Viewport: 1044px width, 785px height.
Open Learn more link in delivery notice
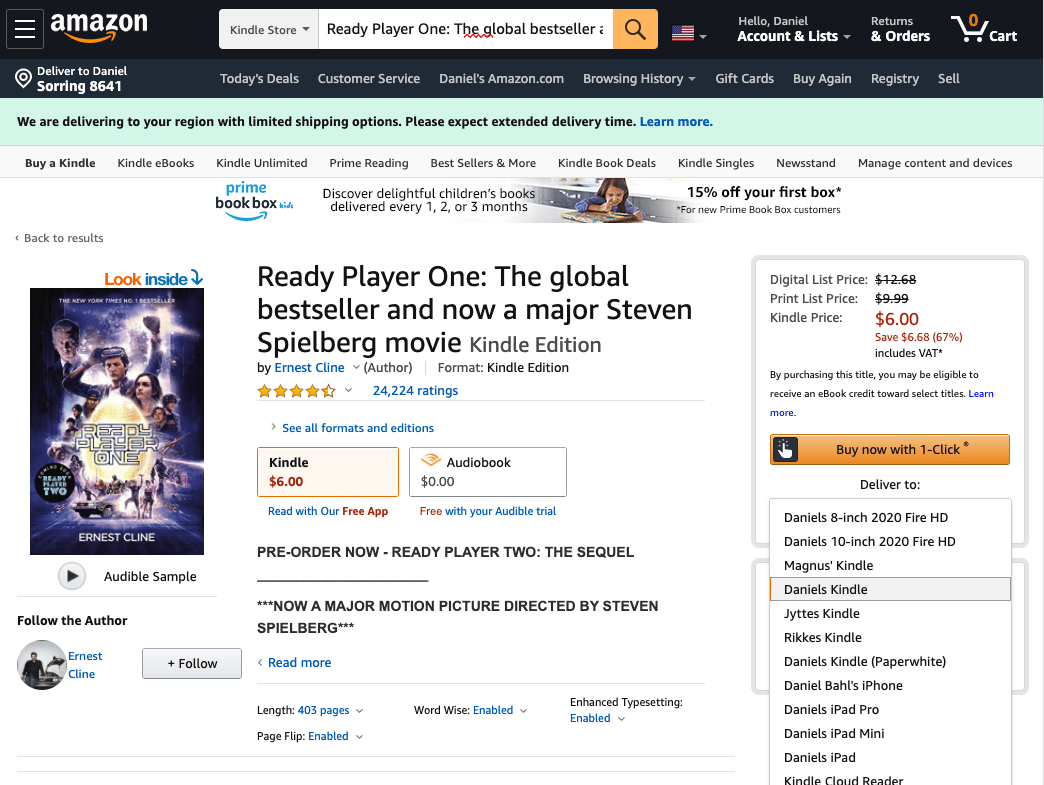(676, 122)
